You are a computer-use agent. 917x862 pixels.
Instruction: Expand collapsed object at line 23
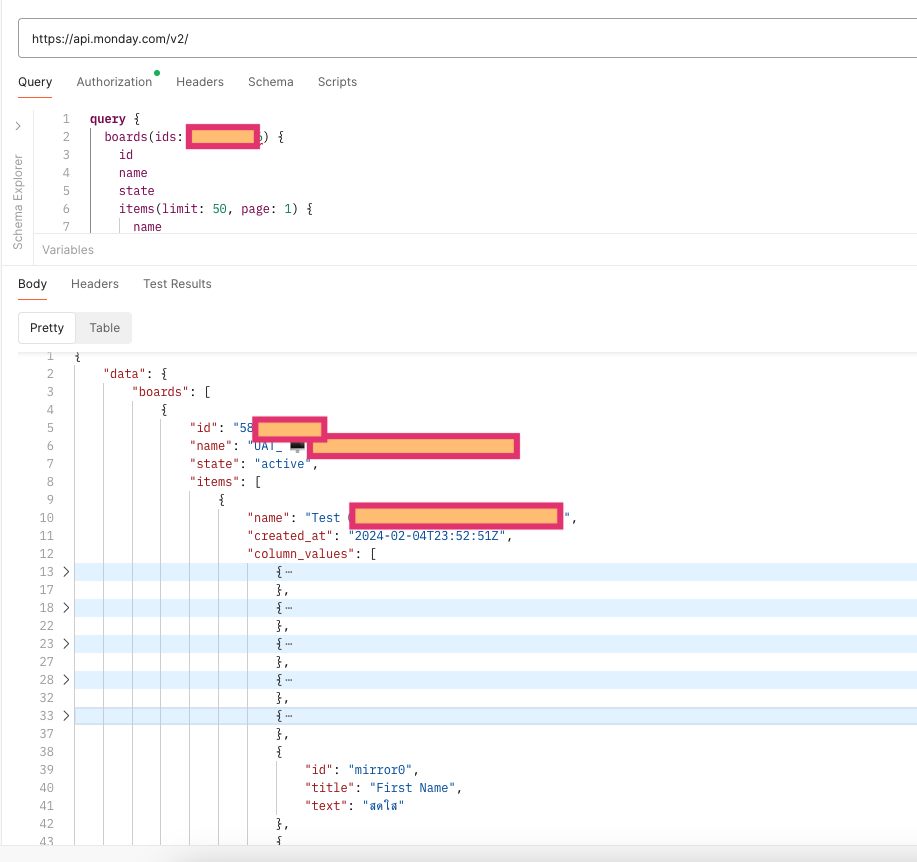tap(66, 644)
